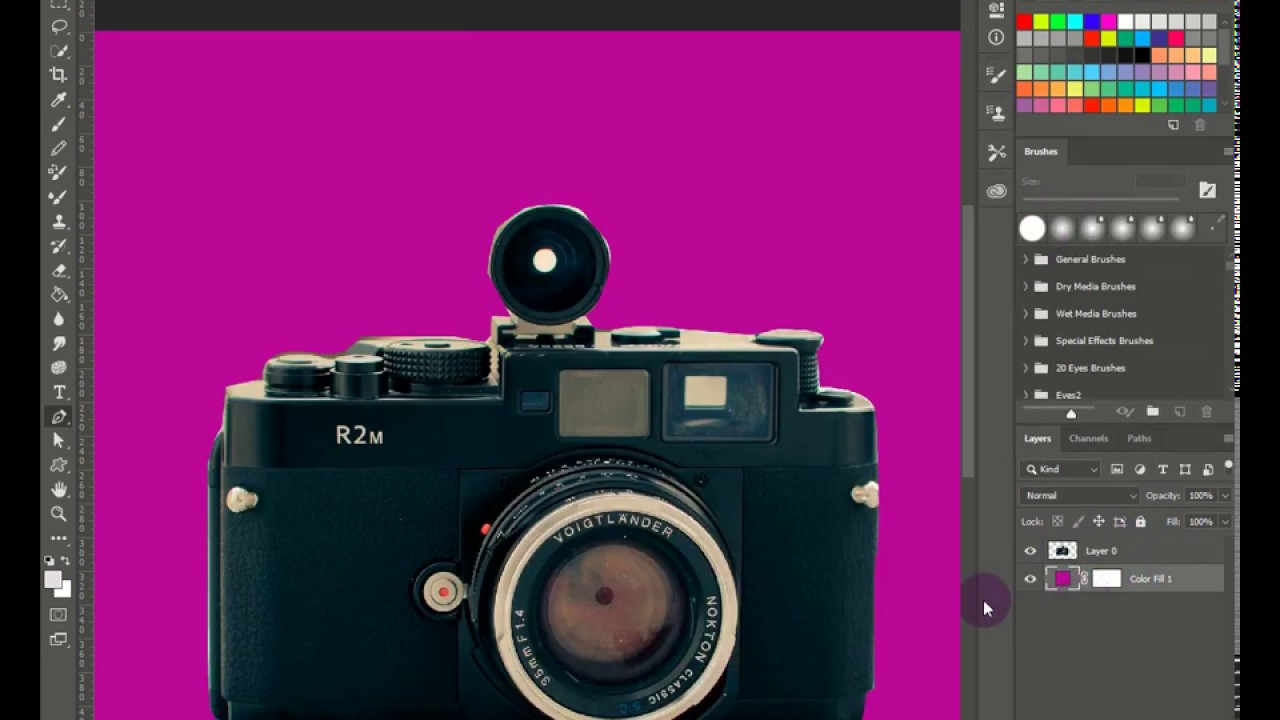Open the Opacity slider dropdown arrow
The height and width of the screenshot is (720, 1280).
click(1224, 496)
